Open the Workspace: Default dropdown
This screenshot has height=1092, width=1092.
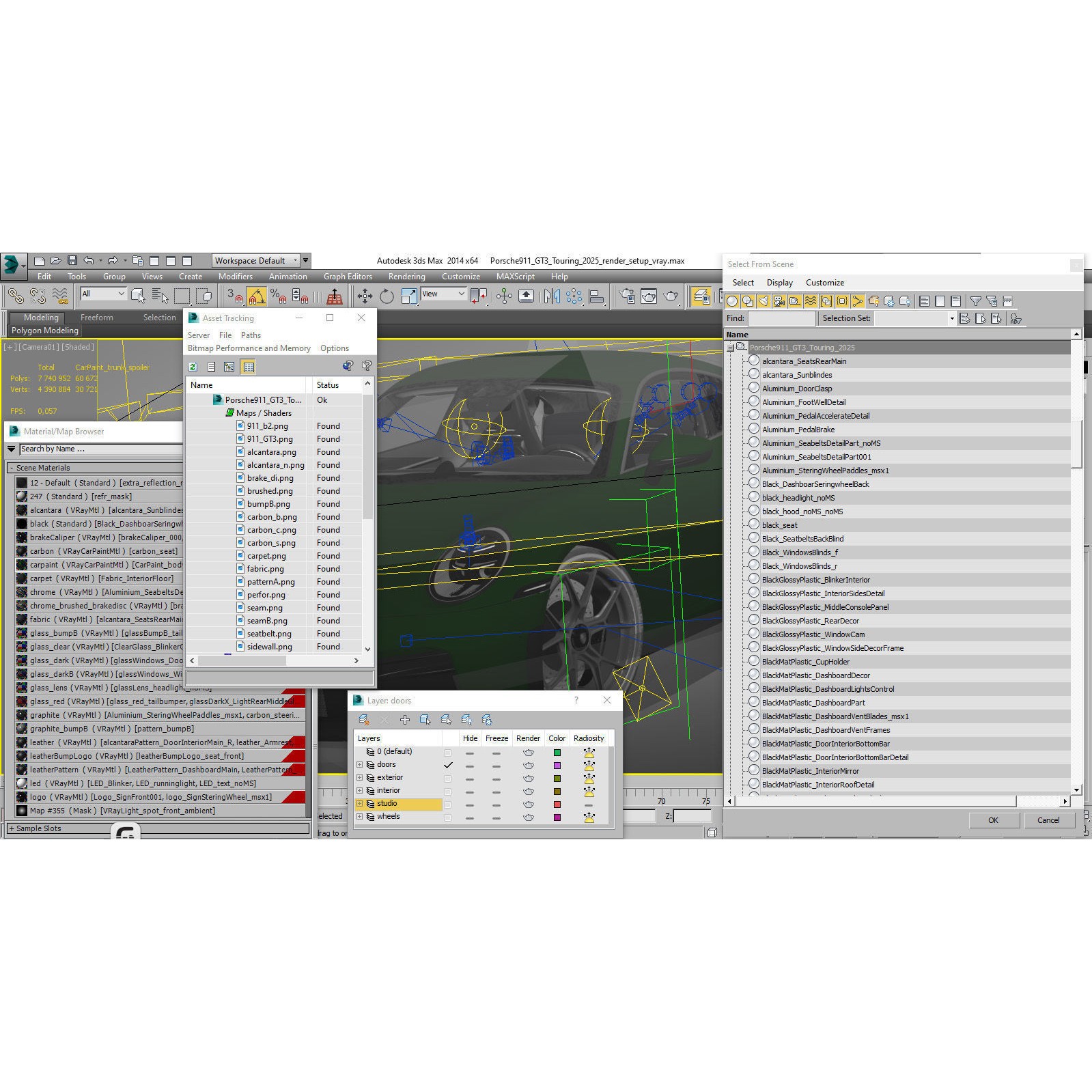(x=256, y=261)
